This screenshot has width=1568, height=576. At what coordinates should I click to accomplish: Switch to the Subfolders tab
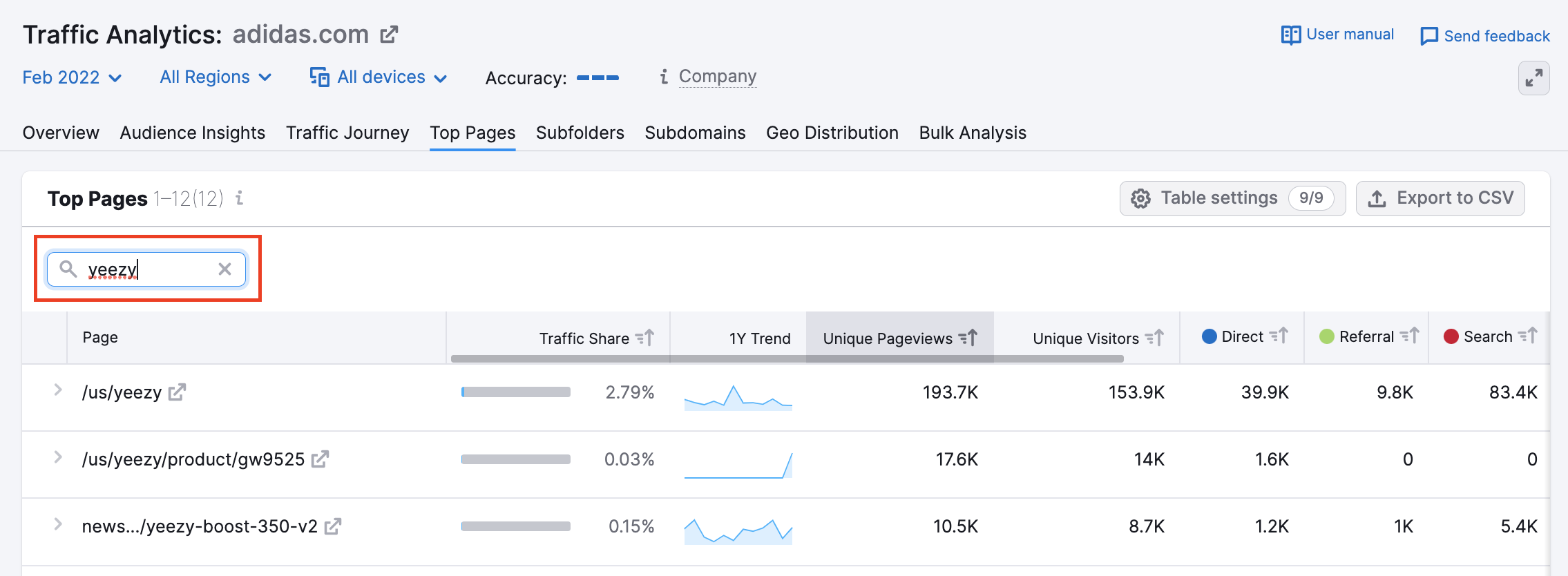click(x=580, y=133)
